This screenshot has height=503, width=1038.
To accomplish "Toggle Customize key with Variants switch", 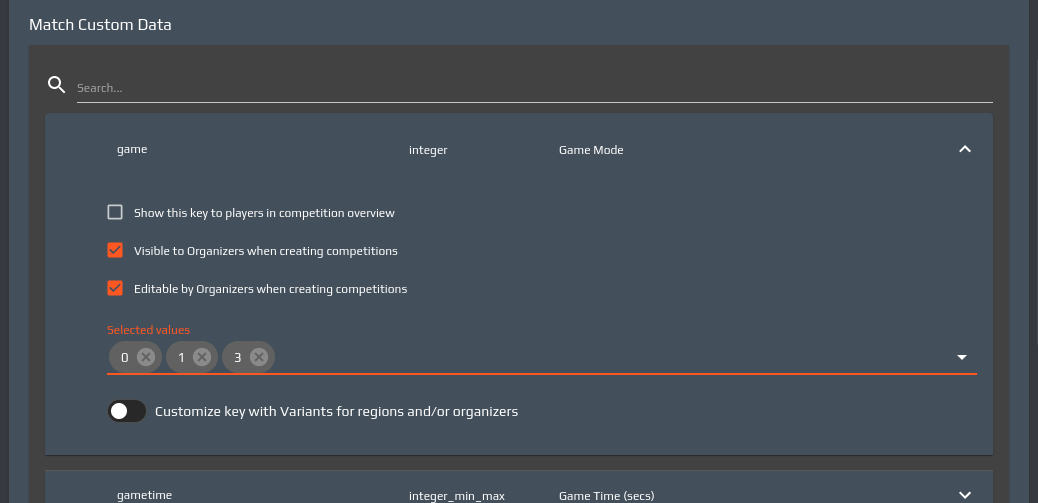I will click(127, 411).
